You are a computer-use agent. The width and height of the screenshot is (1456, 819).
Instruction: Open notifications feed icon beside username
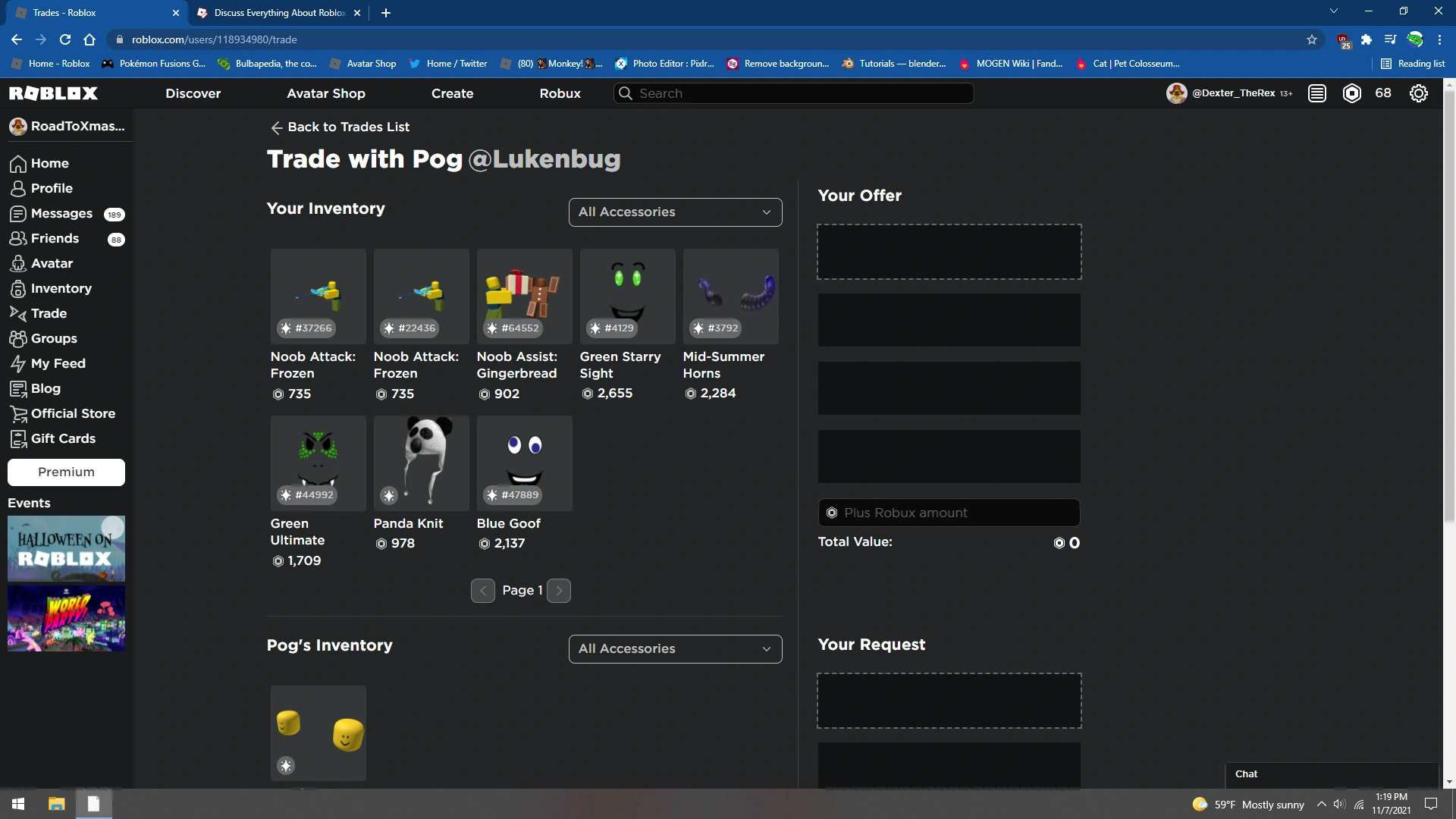point(1317,93)
